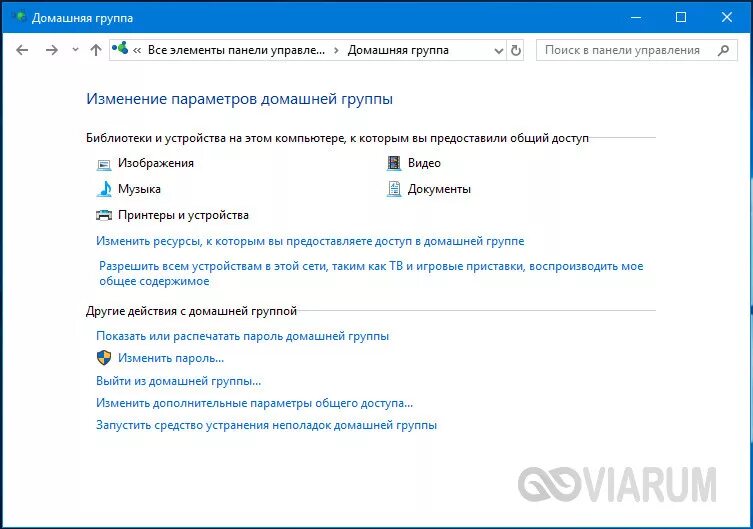This screenshot has height=529, width=753.
Task: Click the Документы document icon
Action: pyautogui.click(x=394, y=189)
